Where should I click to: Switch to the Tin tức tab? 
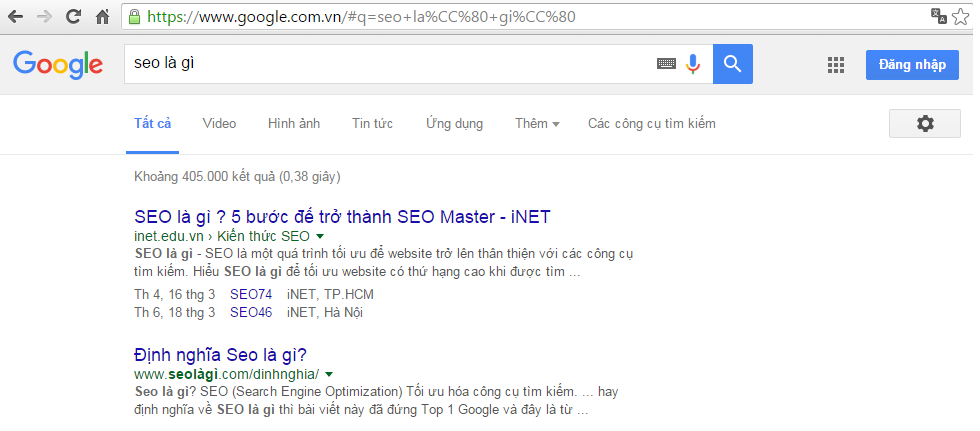click(x=372, y=124)
